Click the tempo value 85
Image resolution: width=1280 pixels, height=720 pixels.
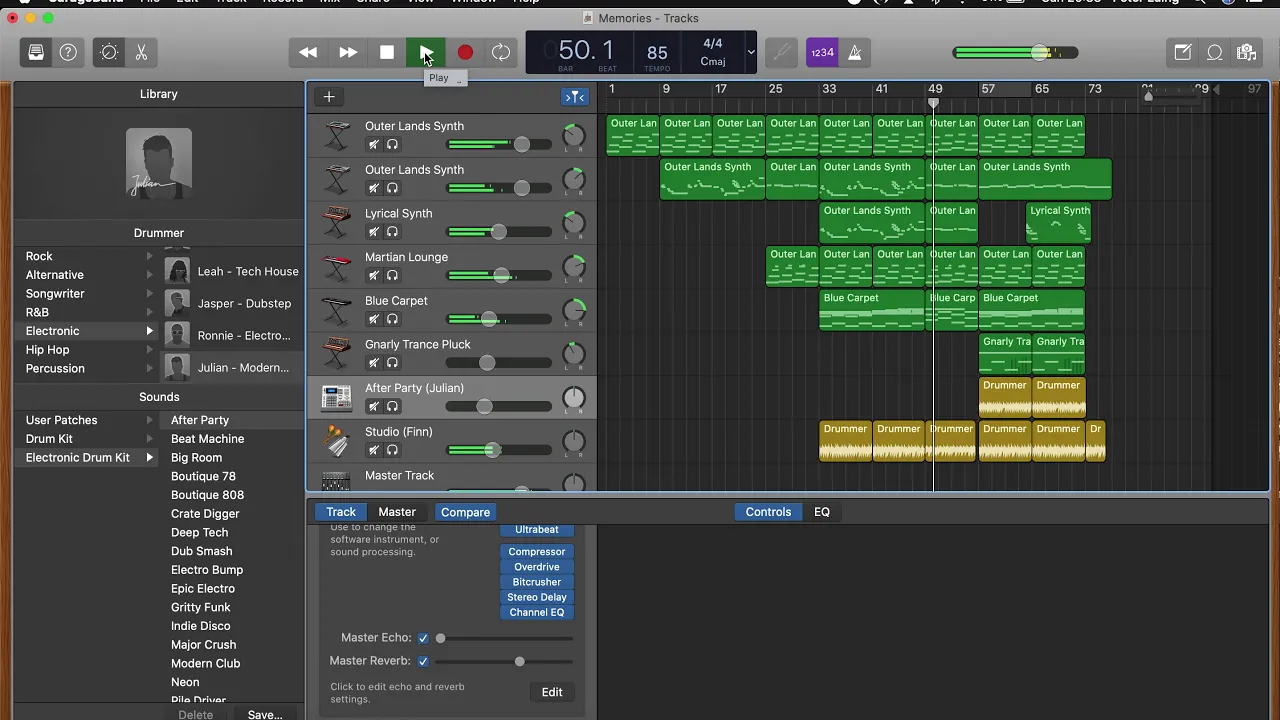point(657,53)
